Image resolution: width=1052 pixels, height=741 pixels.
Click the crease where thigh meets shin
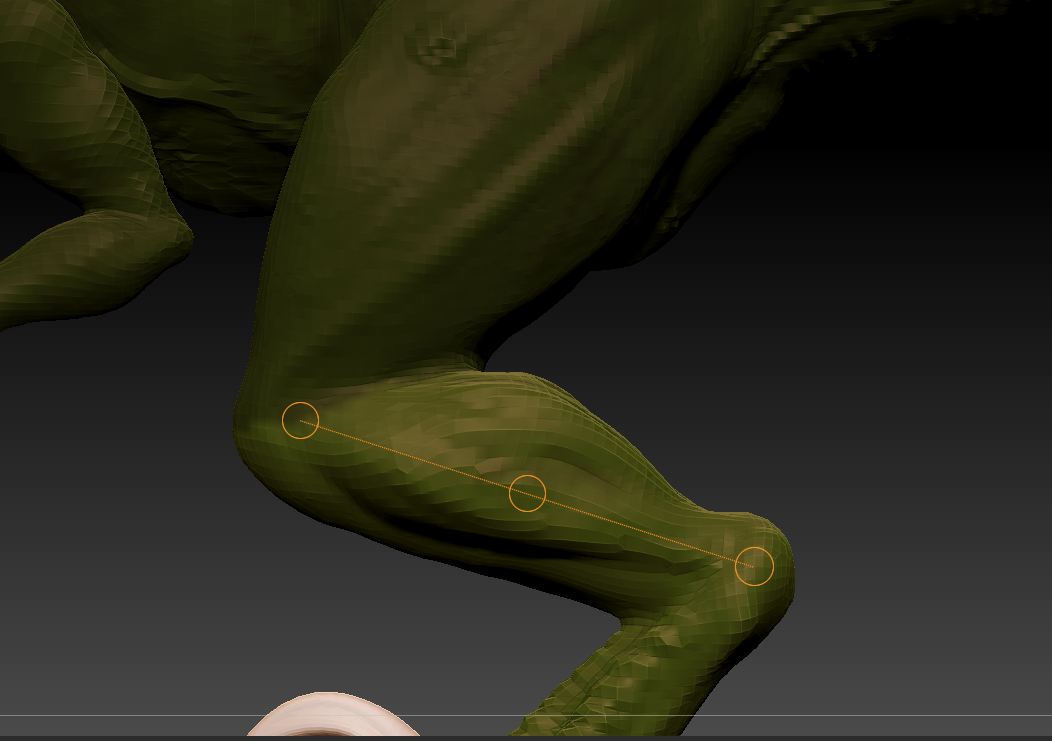[x=470, y=365]
